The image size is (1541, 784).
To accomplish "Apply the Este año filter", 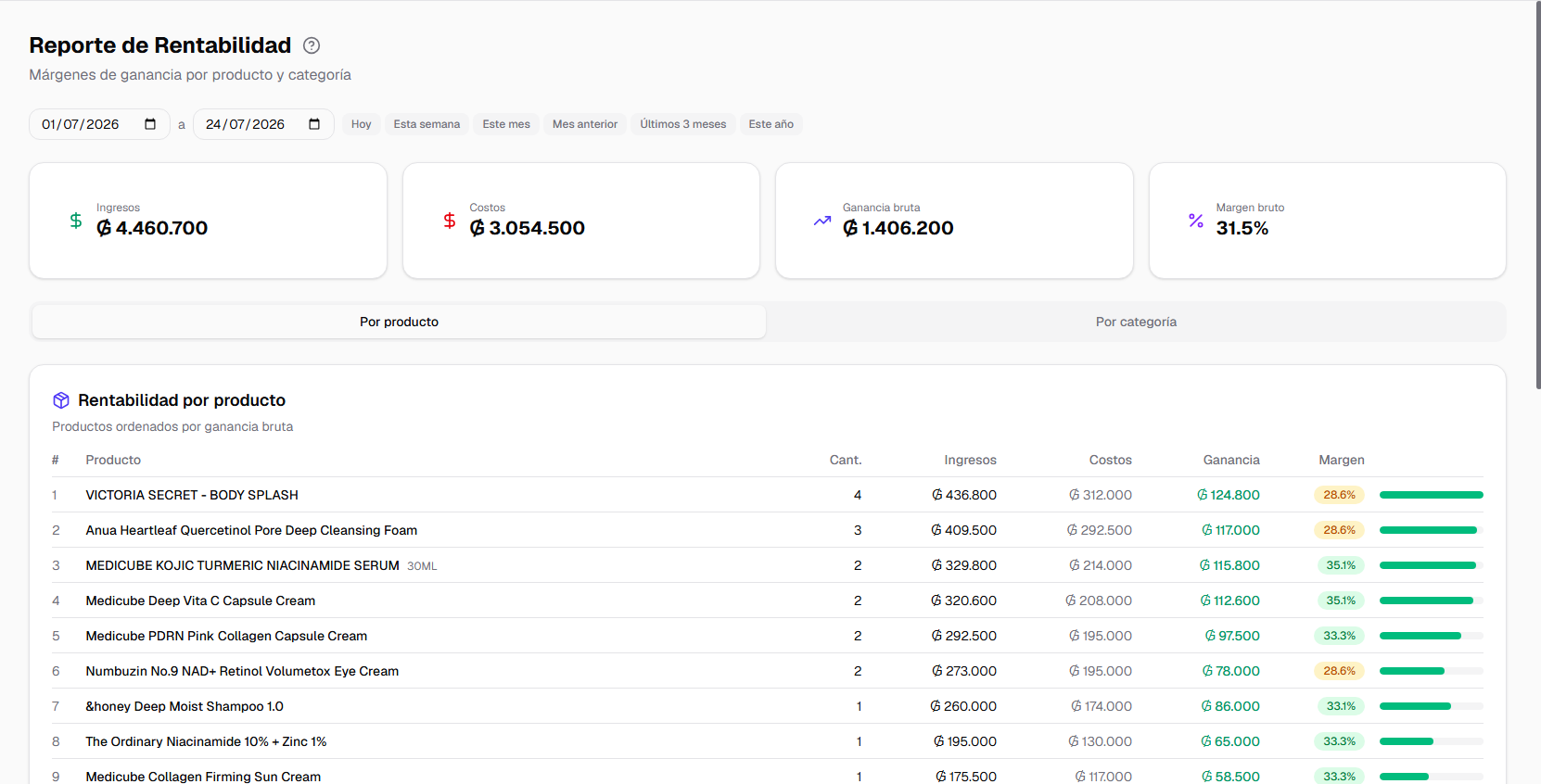I will [x=771, y=124].
